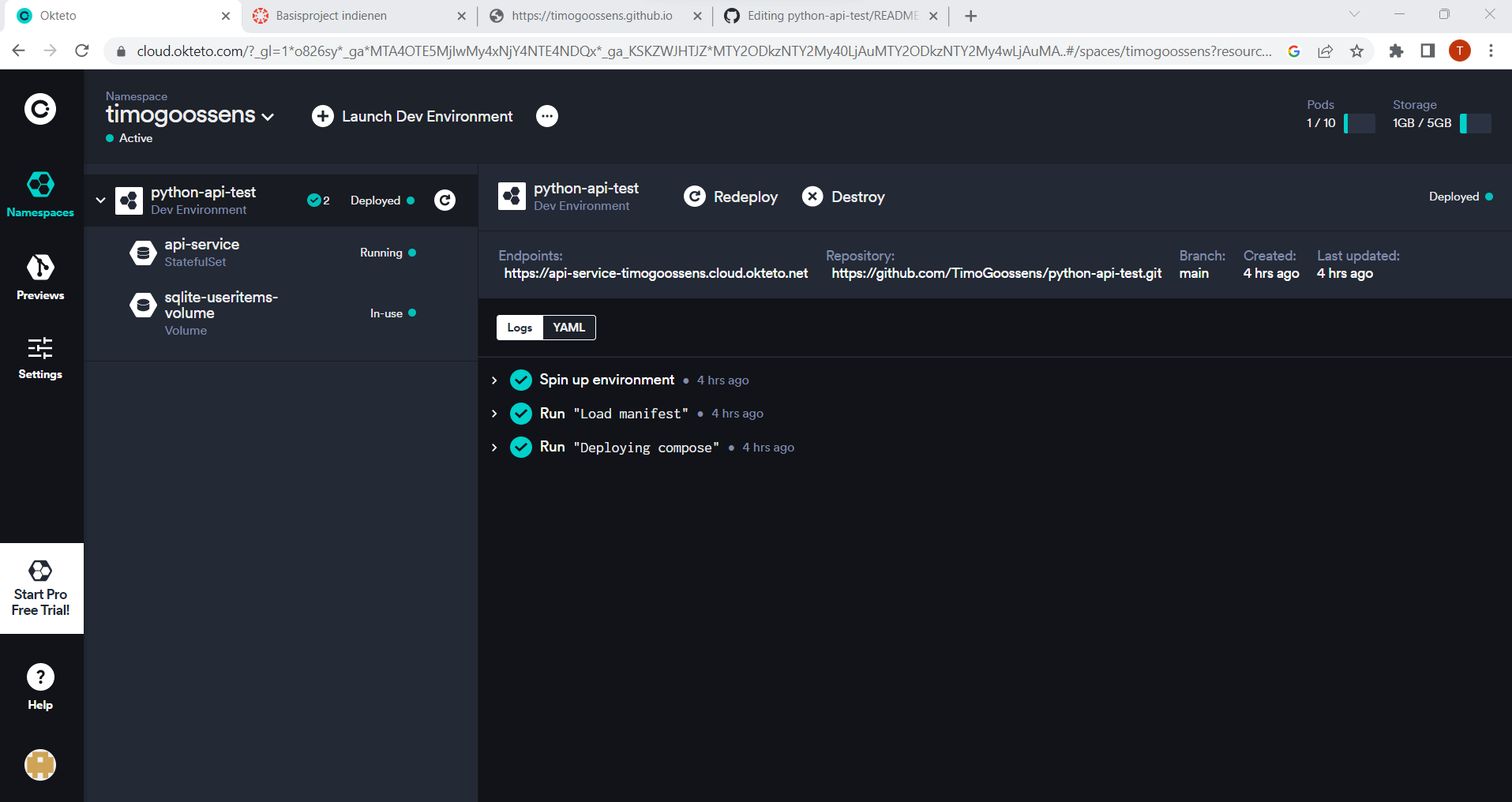Screen dimensions: 1512x802
Task: Click the Storage usage progress bar
Action: click(x=1476, y=123)
